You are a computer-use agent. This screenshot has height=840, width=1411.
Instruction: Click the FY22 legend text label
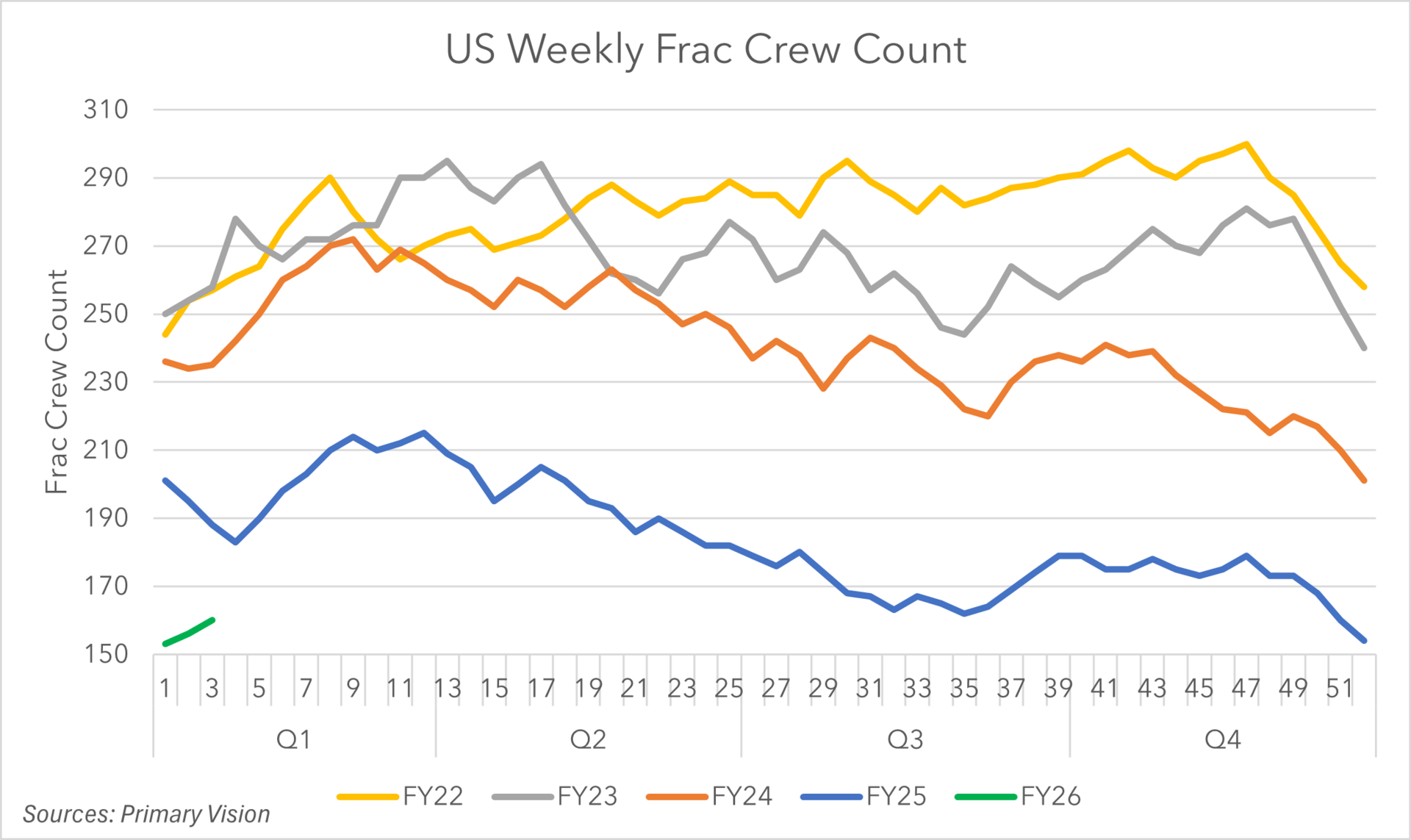point(433,797)
